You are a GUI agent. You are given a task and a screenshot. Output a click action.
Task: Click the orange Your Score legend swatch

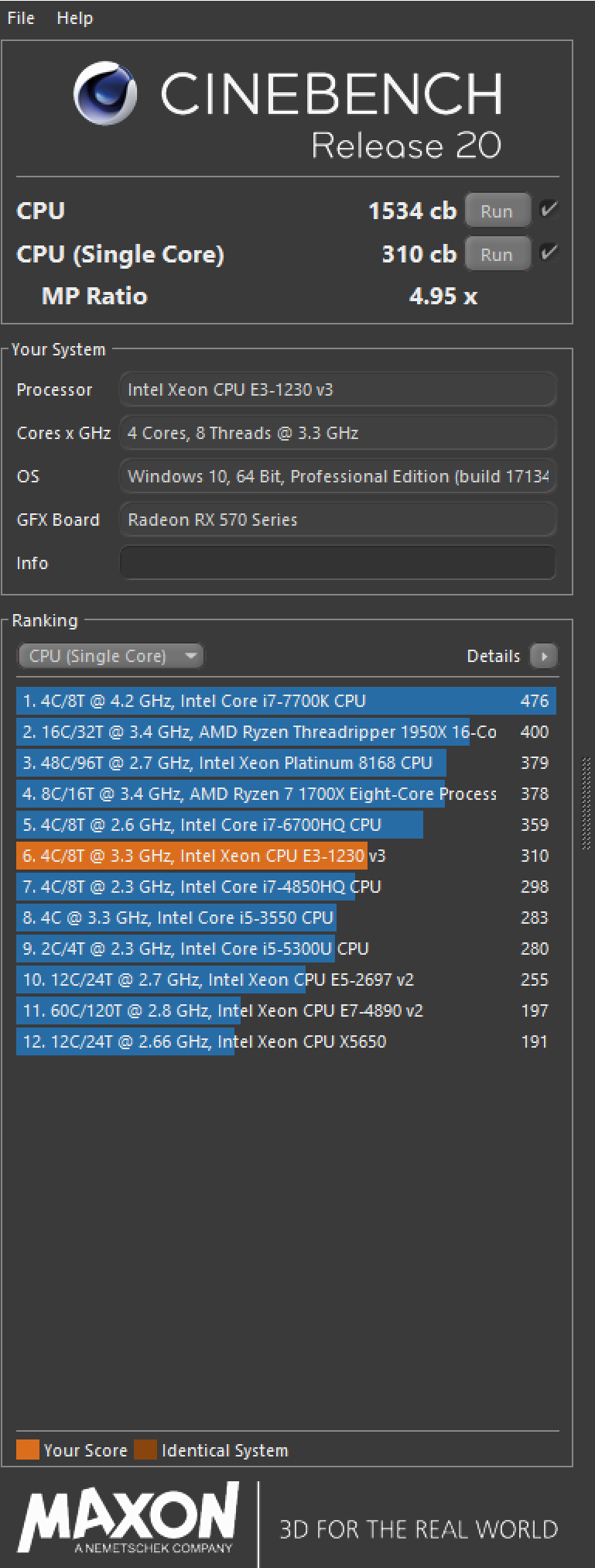[28, 1450]
